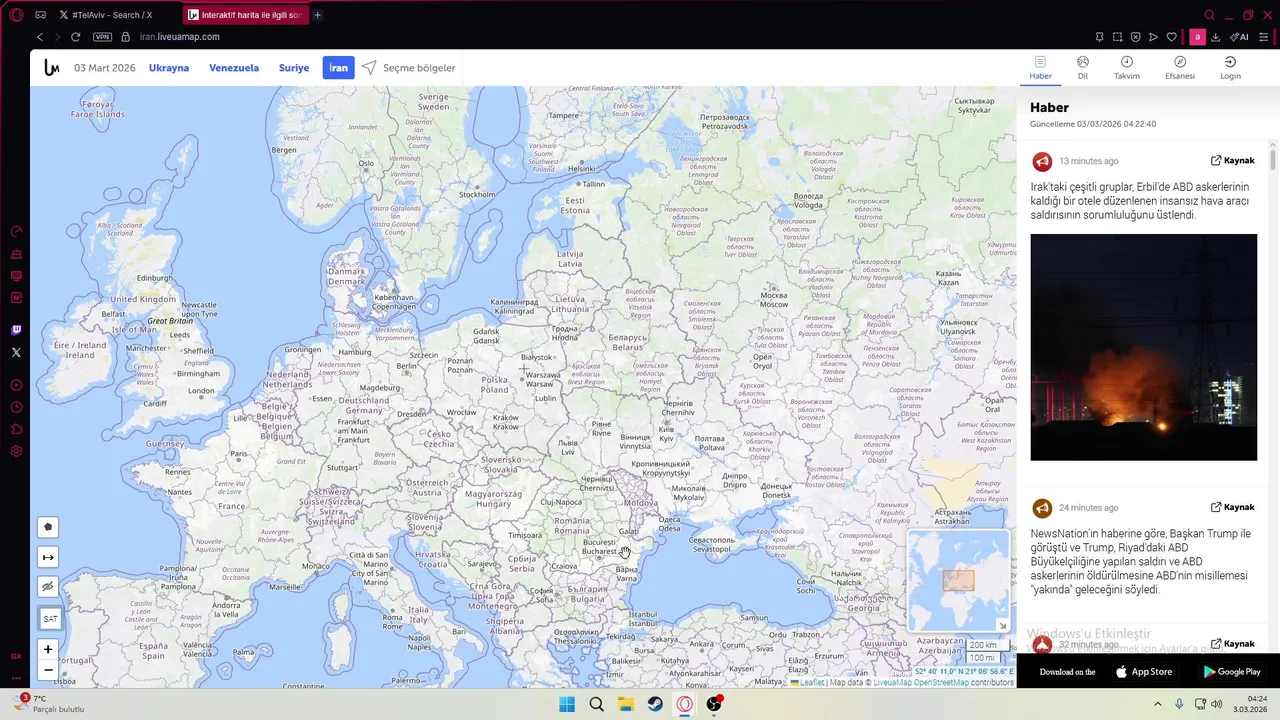The height and width of the screenshot is (720, 1280).
Task: Toggle the browser VPN badge
Action: [102, 37]
